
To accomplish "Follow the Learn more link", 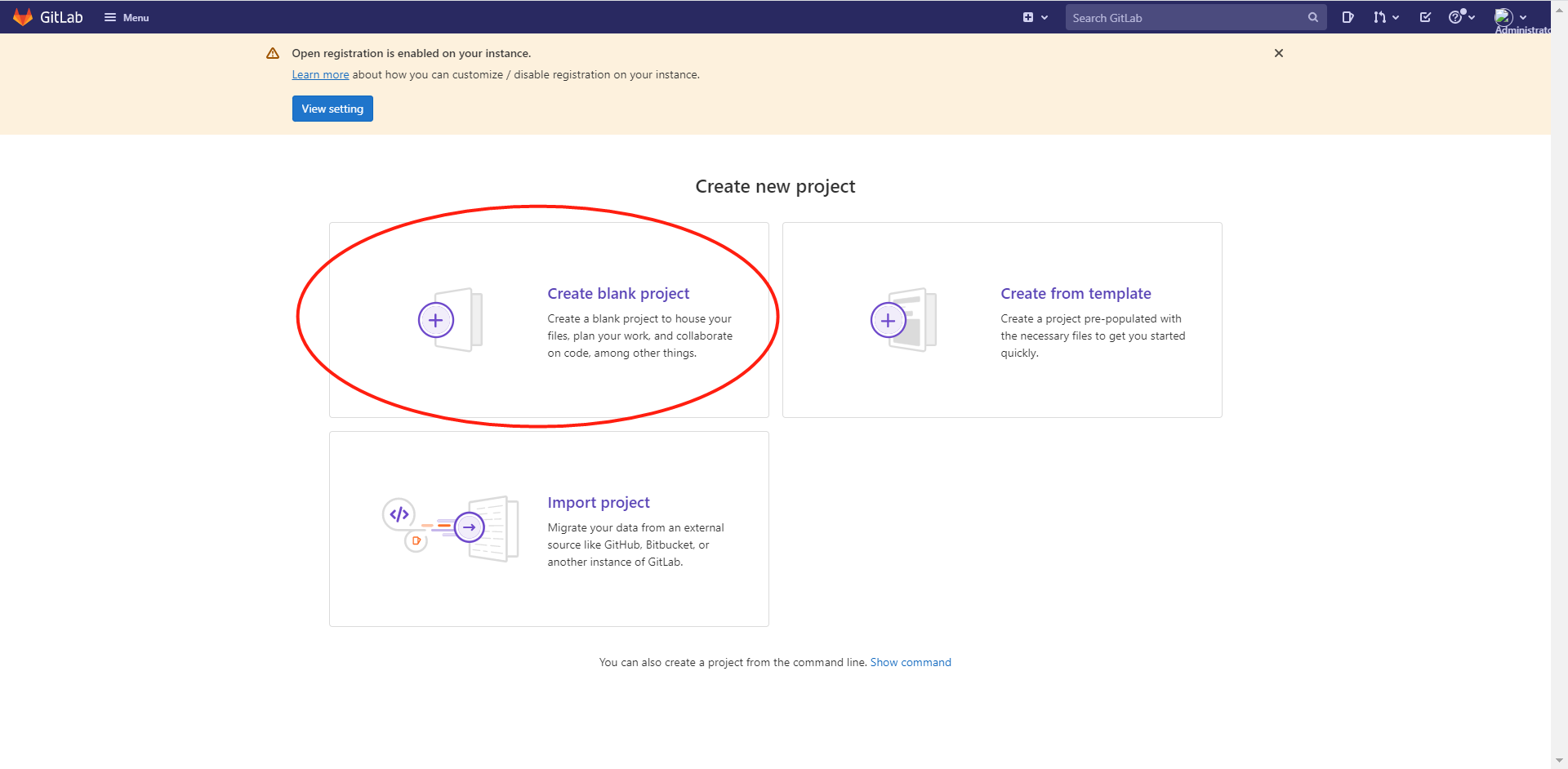I will [x=320, y=74].
